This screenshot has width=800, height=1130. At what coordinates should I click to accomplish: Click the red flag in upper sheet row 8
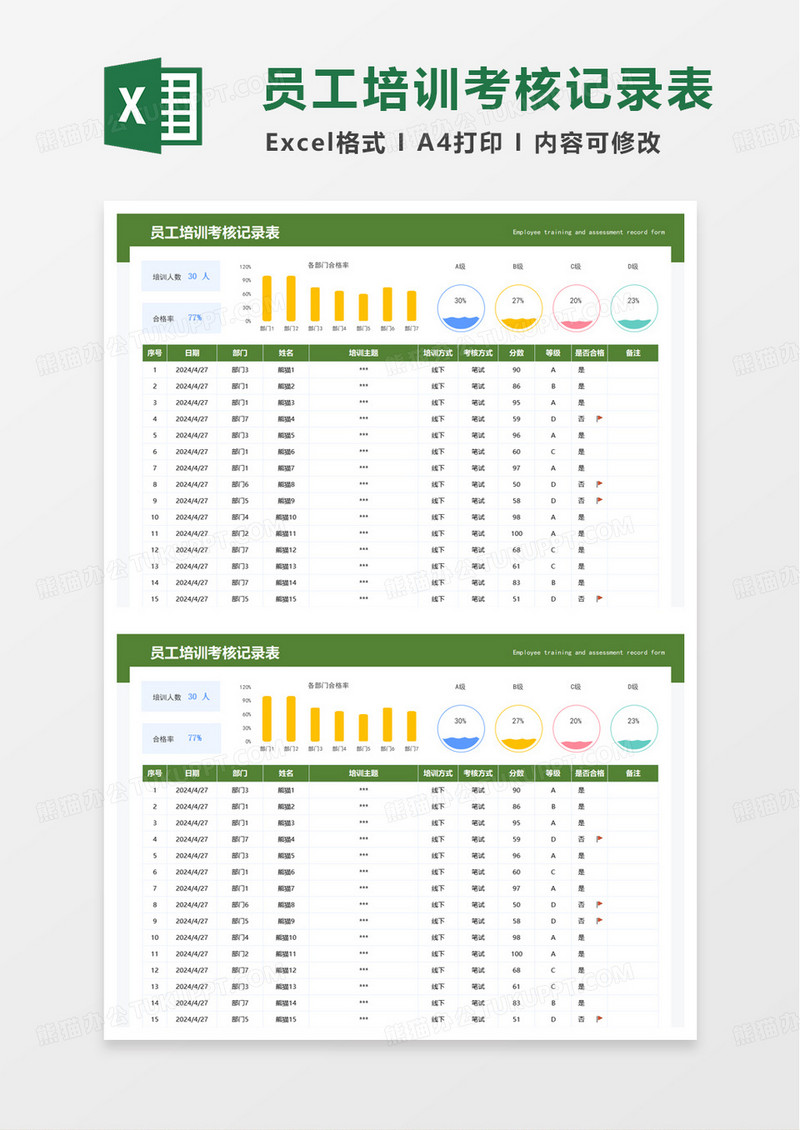point(599,484)
